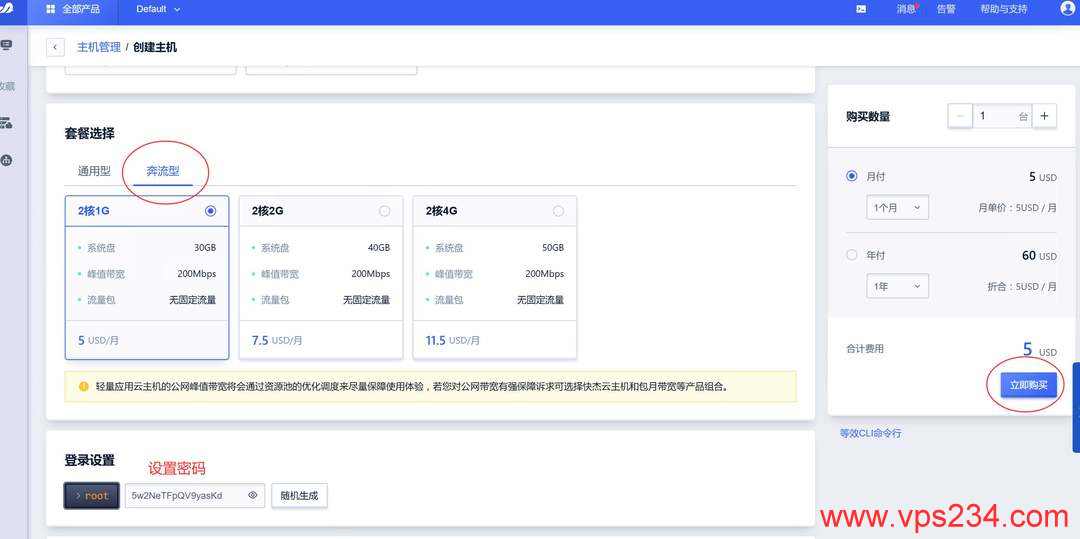Screen dimensions: 1080x539
Task: Click the UCloud logo in top corner
Action: point(6,9)
